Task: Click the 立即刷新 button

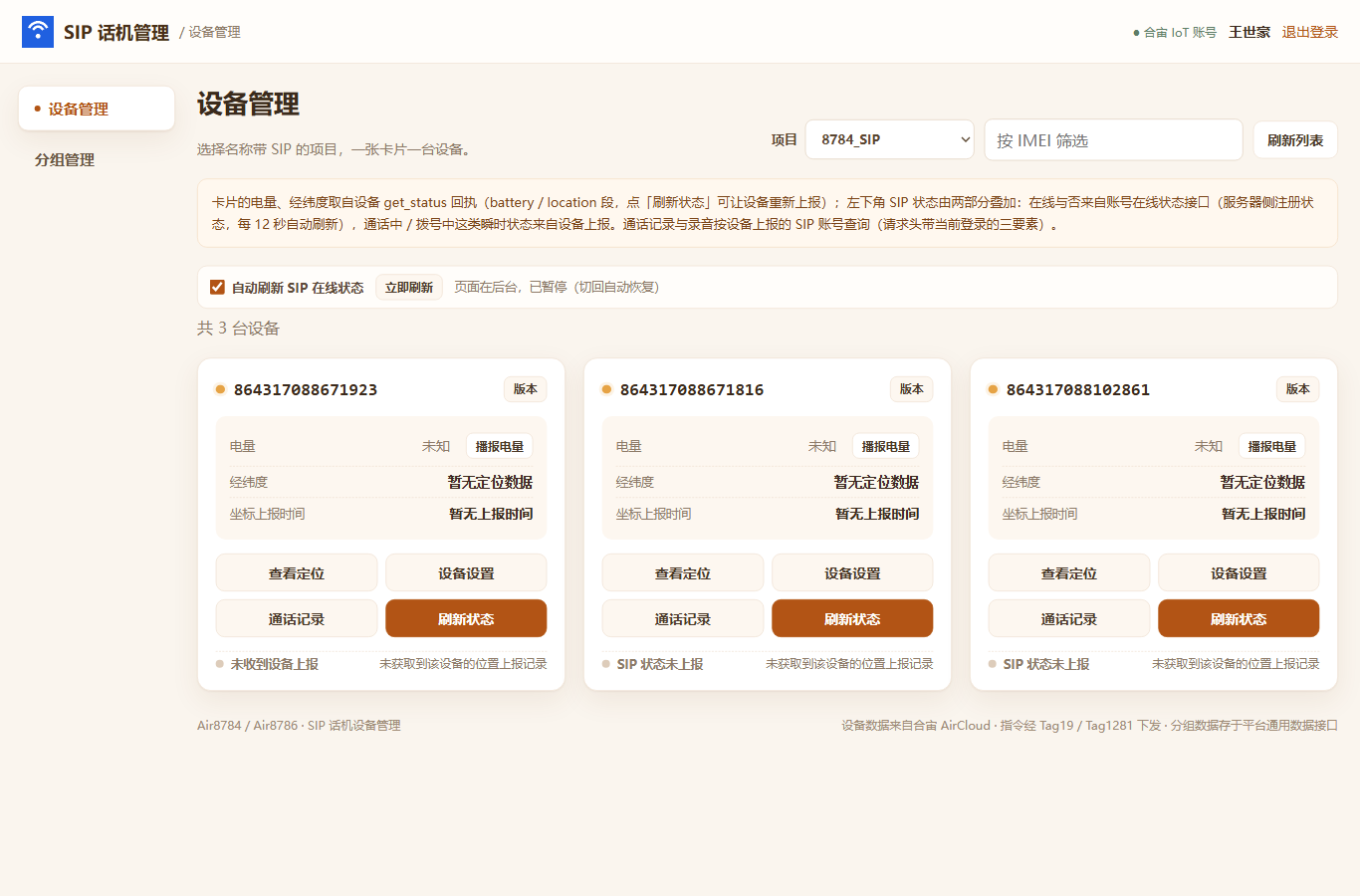Action: (x=409, y=288)
